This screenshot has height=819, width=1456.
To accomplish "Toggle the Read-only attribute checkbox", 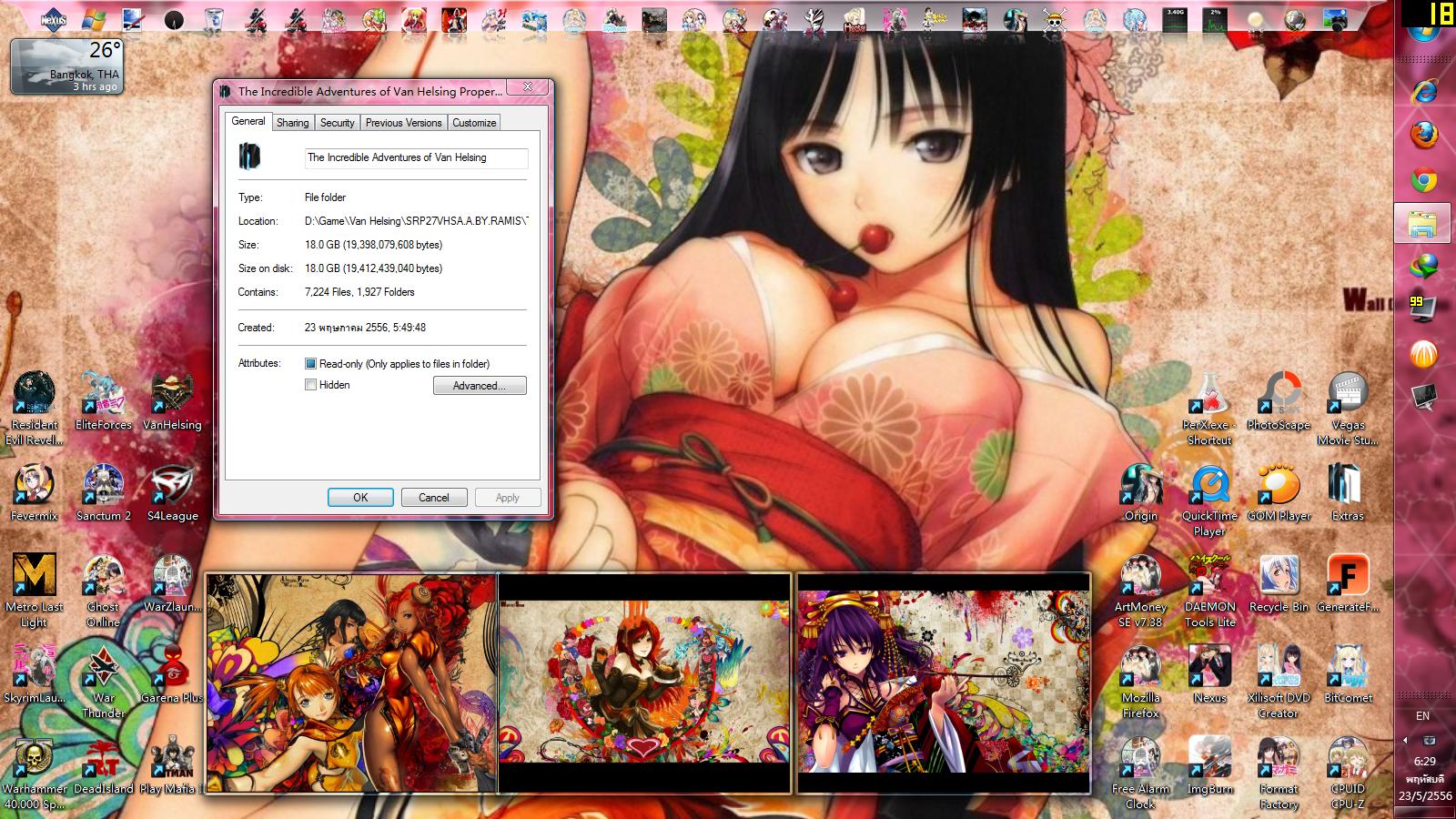I will [311, 364].
